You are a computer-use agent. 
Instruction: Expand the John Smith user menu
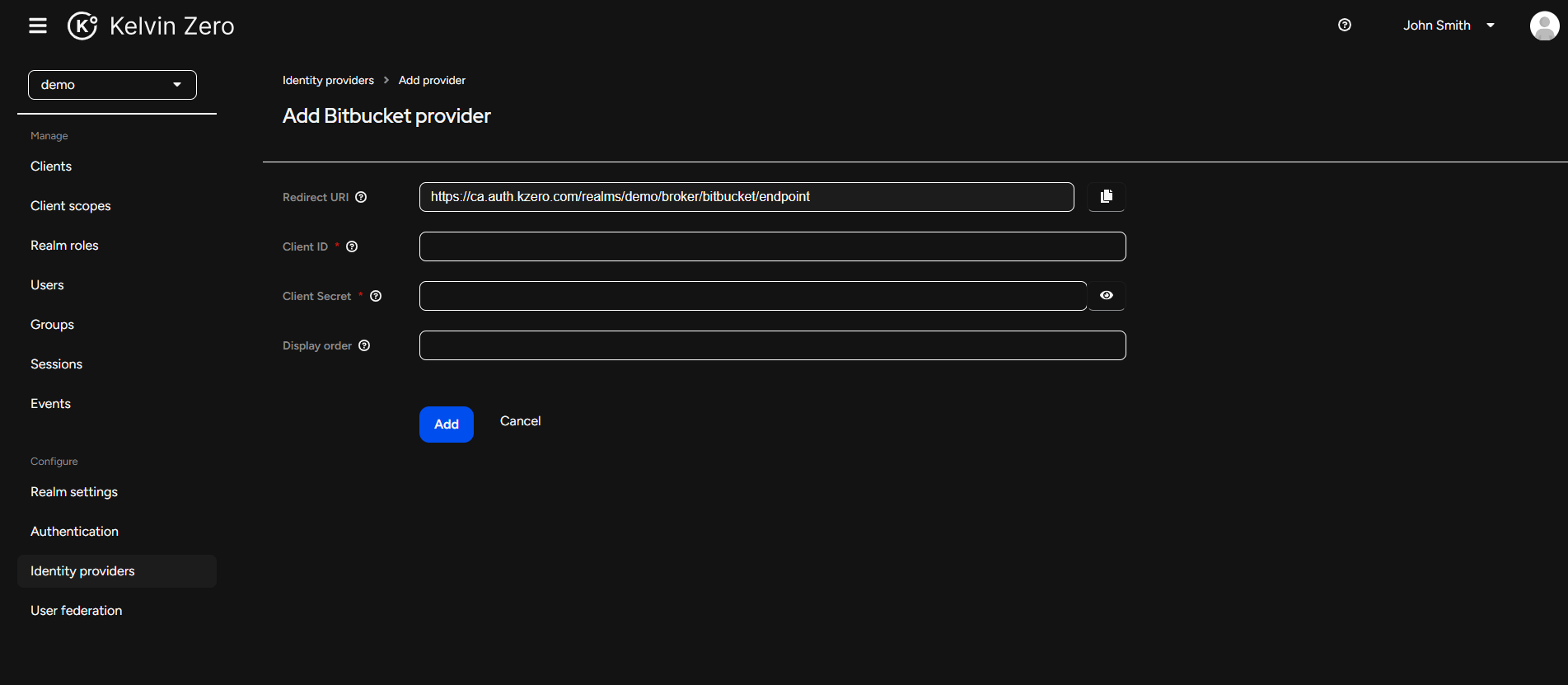(x=1449, y=26)
